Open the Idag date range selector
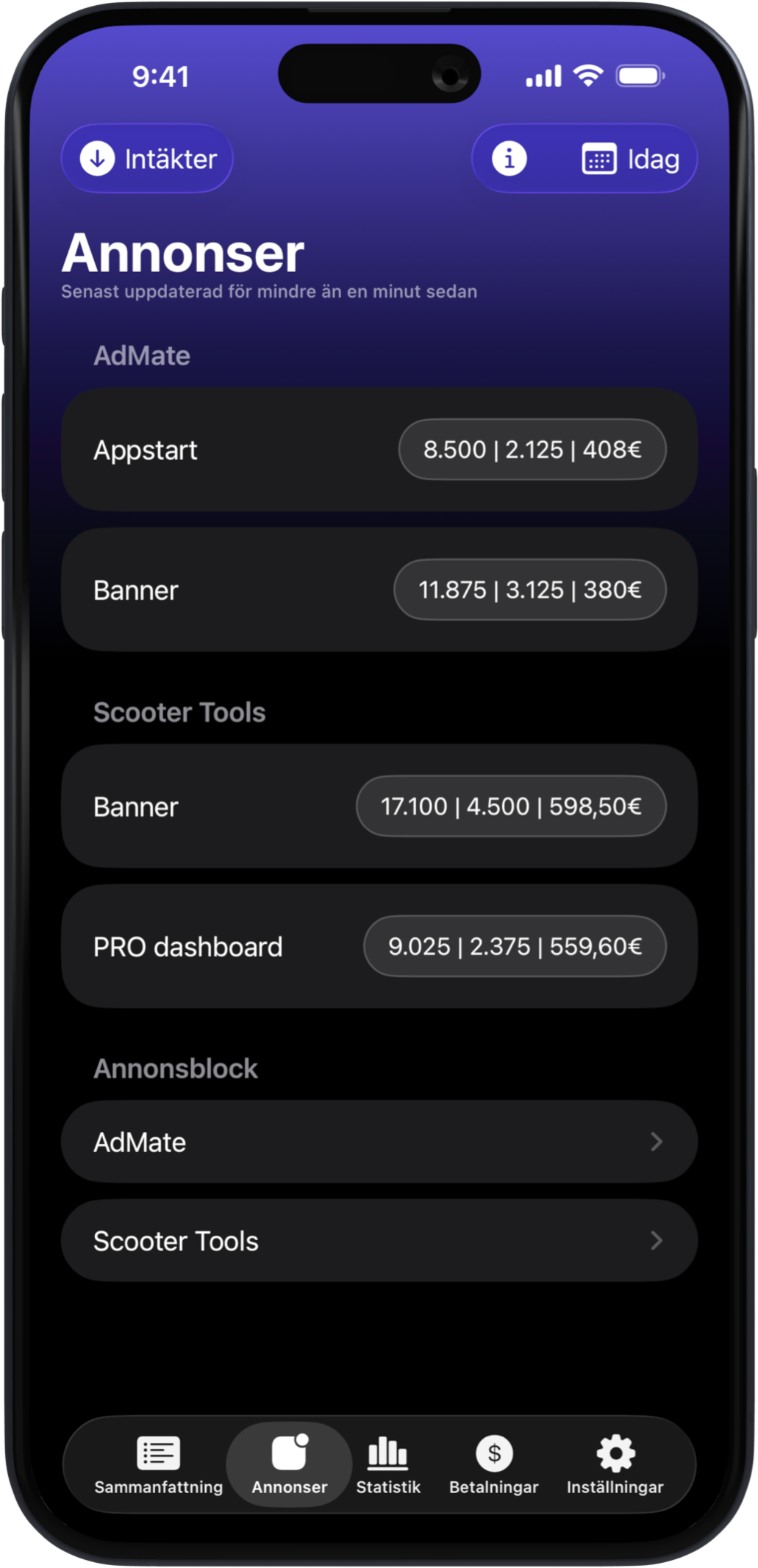758x1568 pixels. 653,159
